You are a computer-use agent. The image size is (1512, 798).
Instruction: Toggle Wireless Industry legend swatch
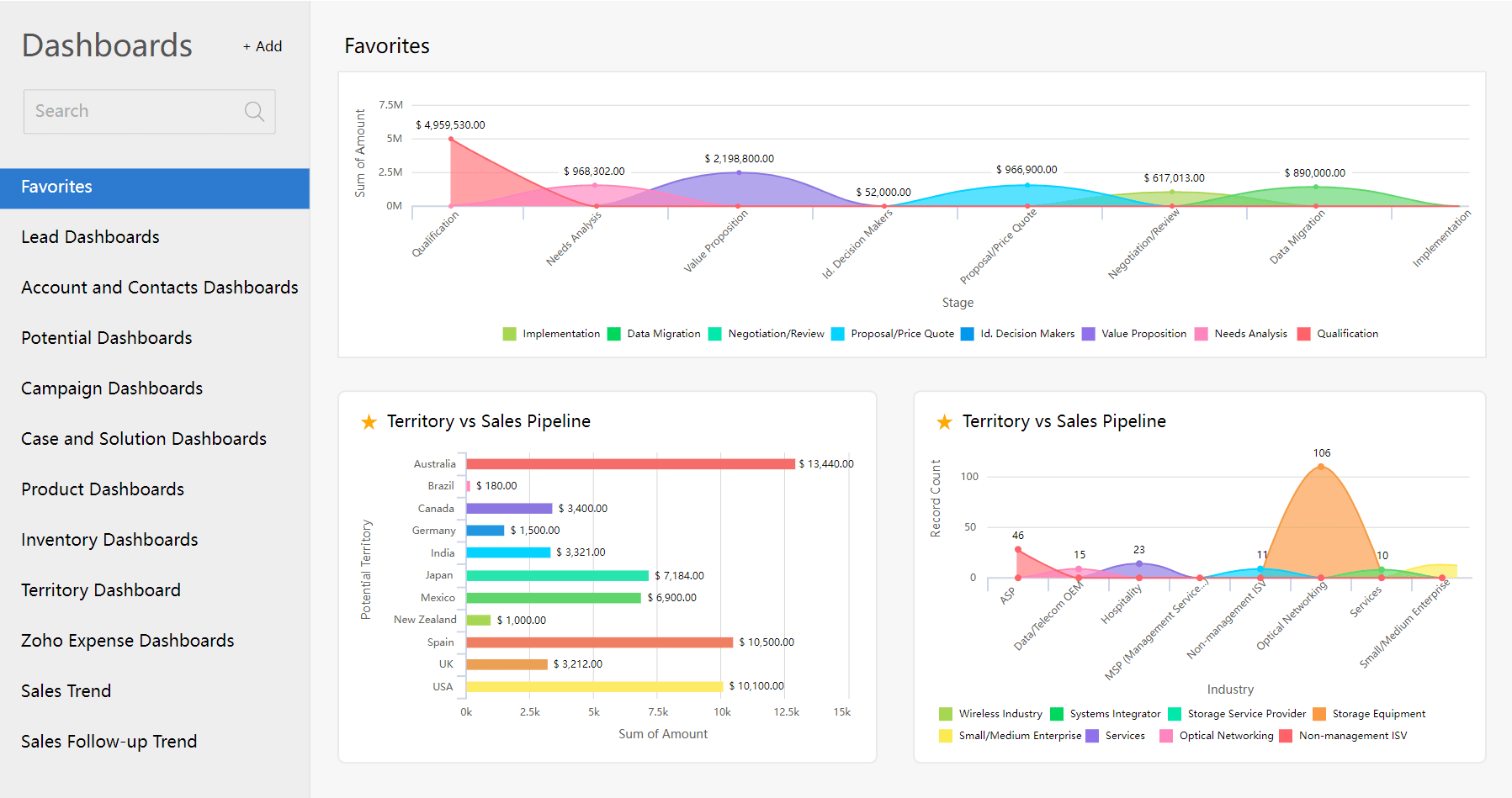click(x=946, y=714)
